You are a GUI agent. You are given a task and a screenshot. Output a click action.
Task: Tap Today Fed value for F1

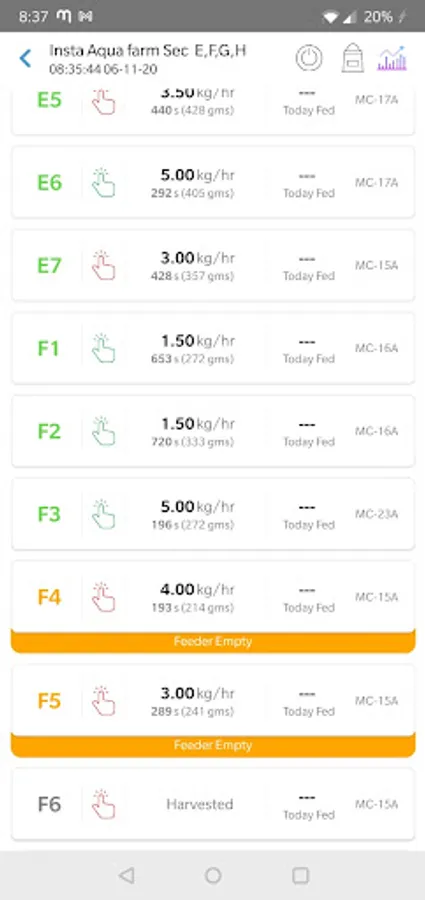click(308, 350)
